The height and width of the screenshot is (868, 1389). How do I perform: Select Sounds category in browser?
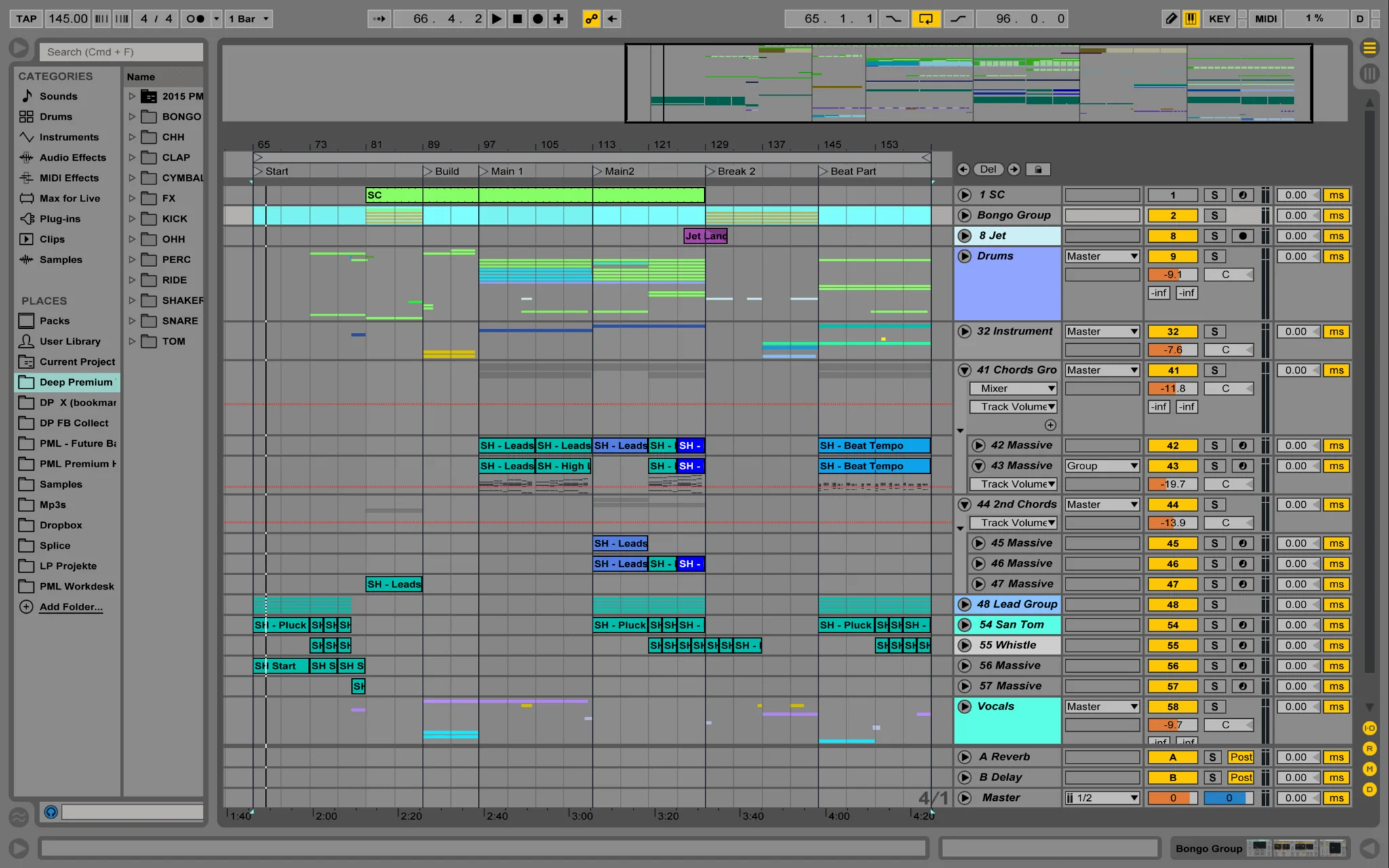[x=58, y=96]
